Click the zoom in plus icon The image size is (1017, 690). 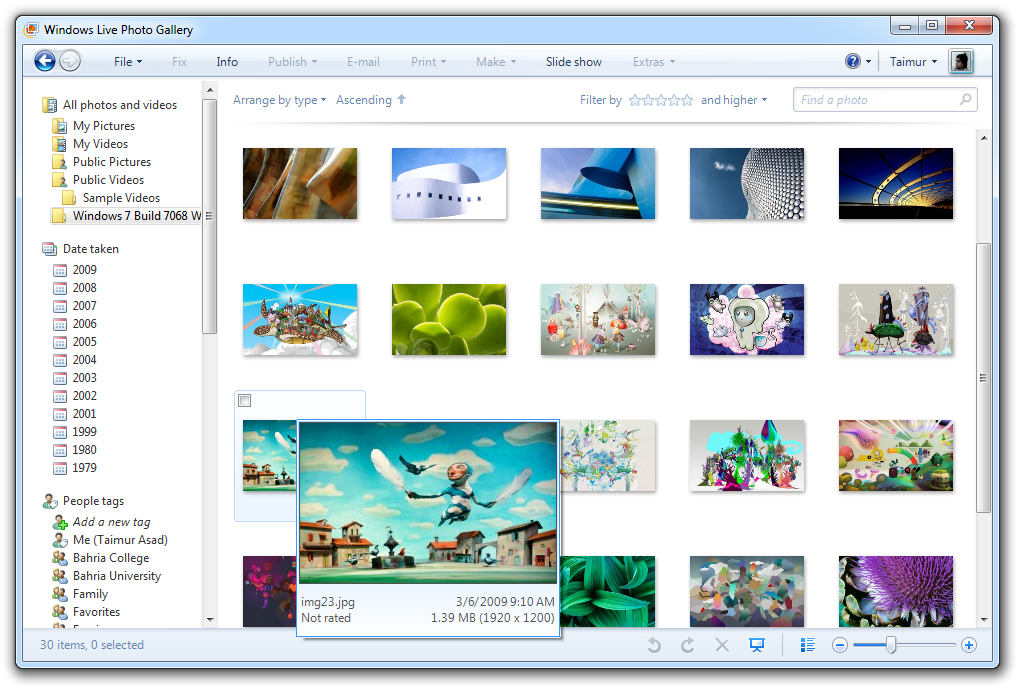pos(968,645)
